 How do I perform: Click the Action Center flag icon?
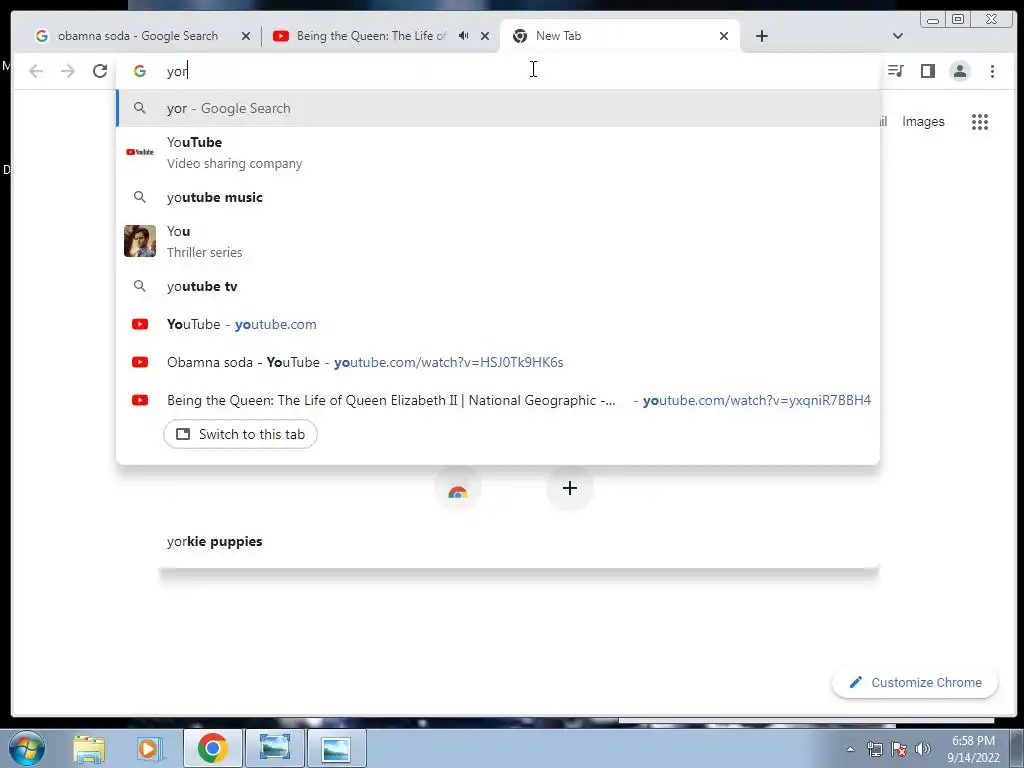coord(899,749)
